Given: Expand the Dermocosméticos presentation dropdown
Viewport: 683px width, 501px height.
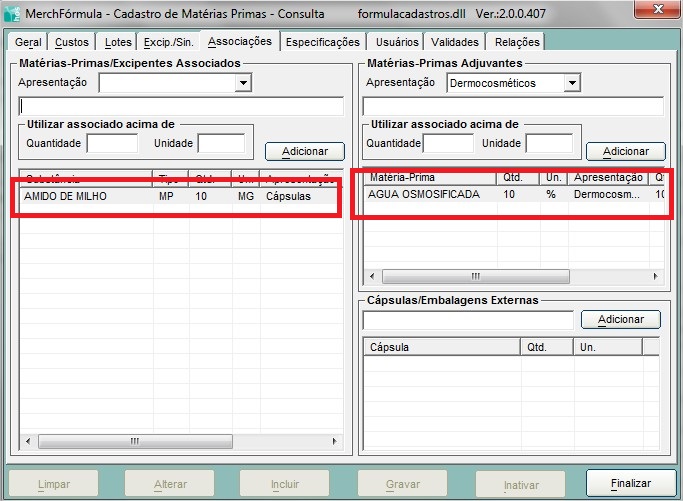Looking at the screenshot, I should click(x=571, y=83).
